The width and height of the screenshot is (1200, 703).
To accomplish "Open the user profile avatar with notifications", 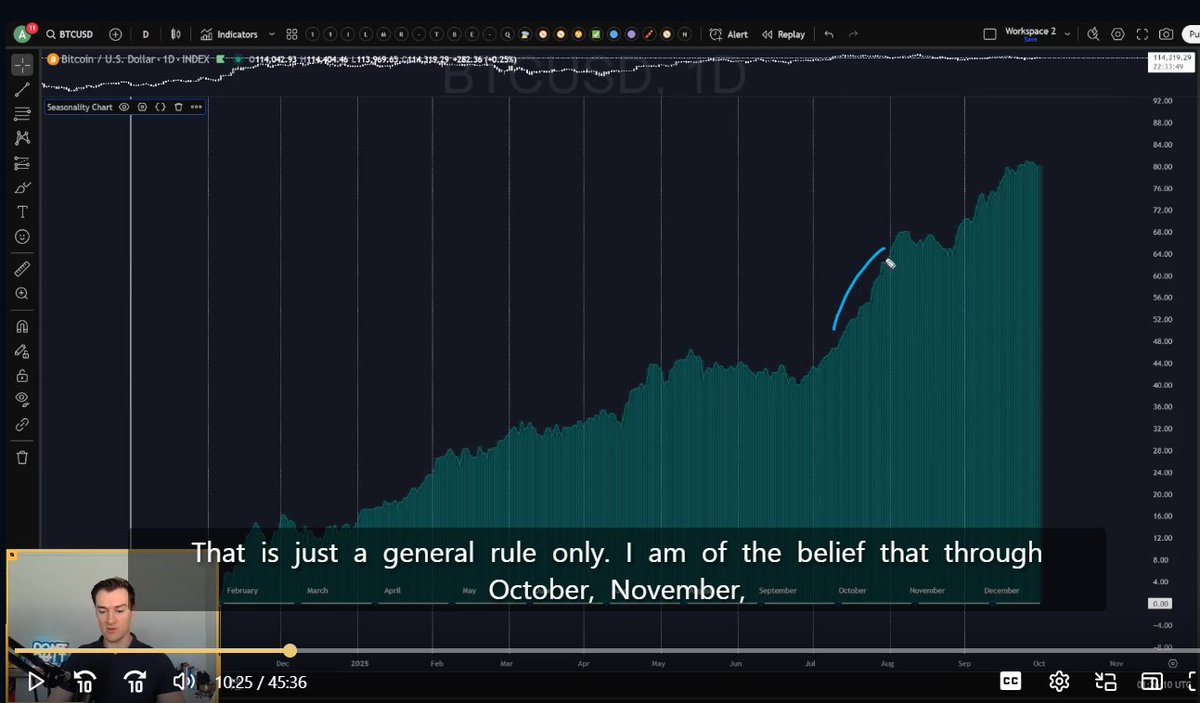I will [x=22, y=34].
